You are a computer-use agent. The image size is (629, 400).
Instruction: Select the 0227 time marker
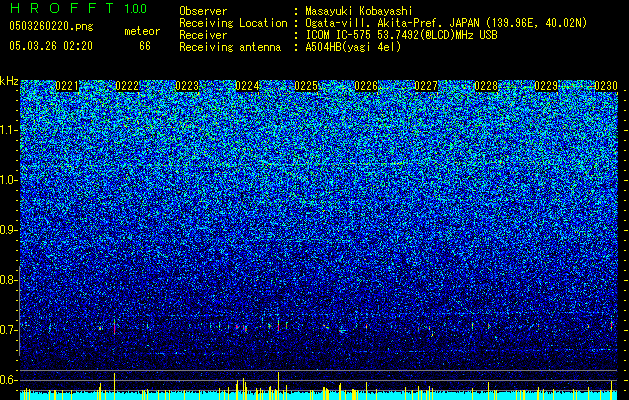click(x=426, y=86)
